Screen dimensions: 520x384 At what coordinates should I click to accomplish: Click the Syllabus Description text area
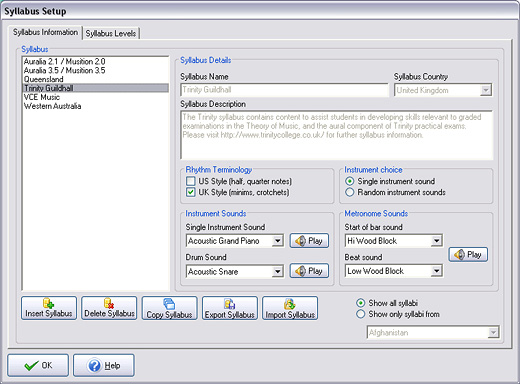[337, 135]
